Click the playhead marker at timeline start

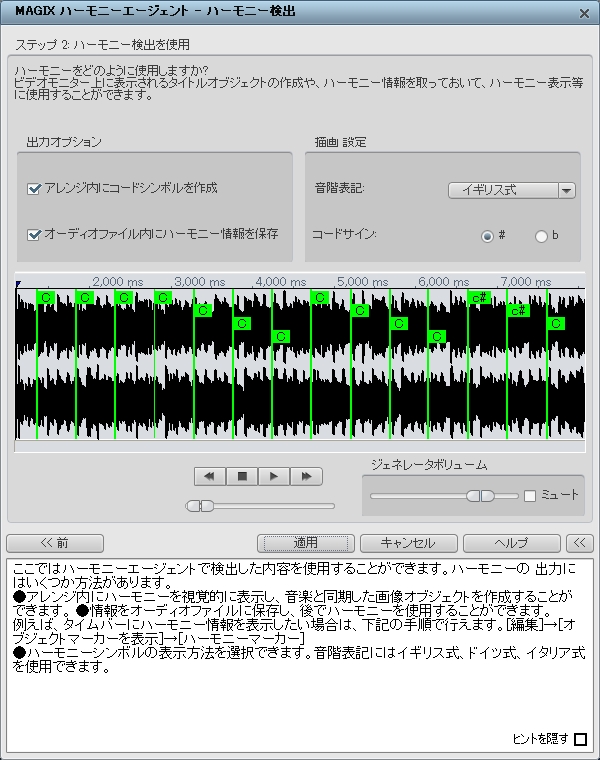(x=18, y=284)
